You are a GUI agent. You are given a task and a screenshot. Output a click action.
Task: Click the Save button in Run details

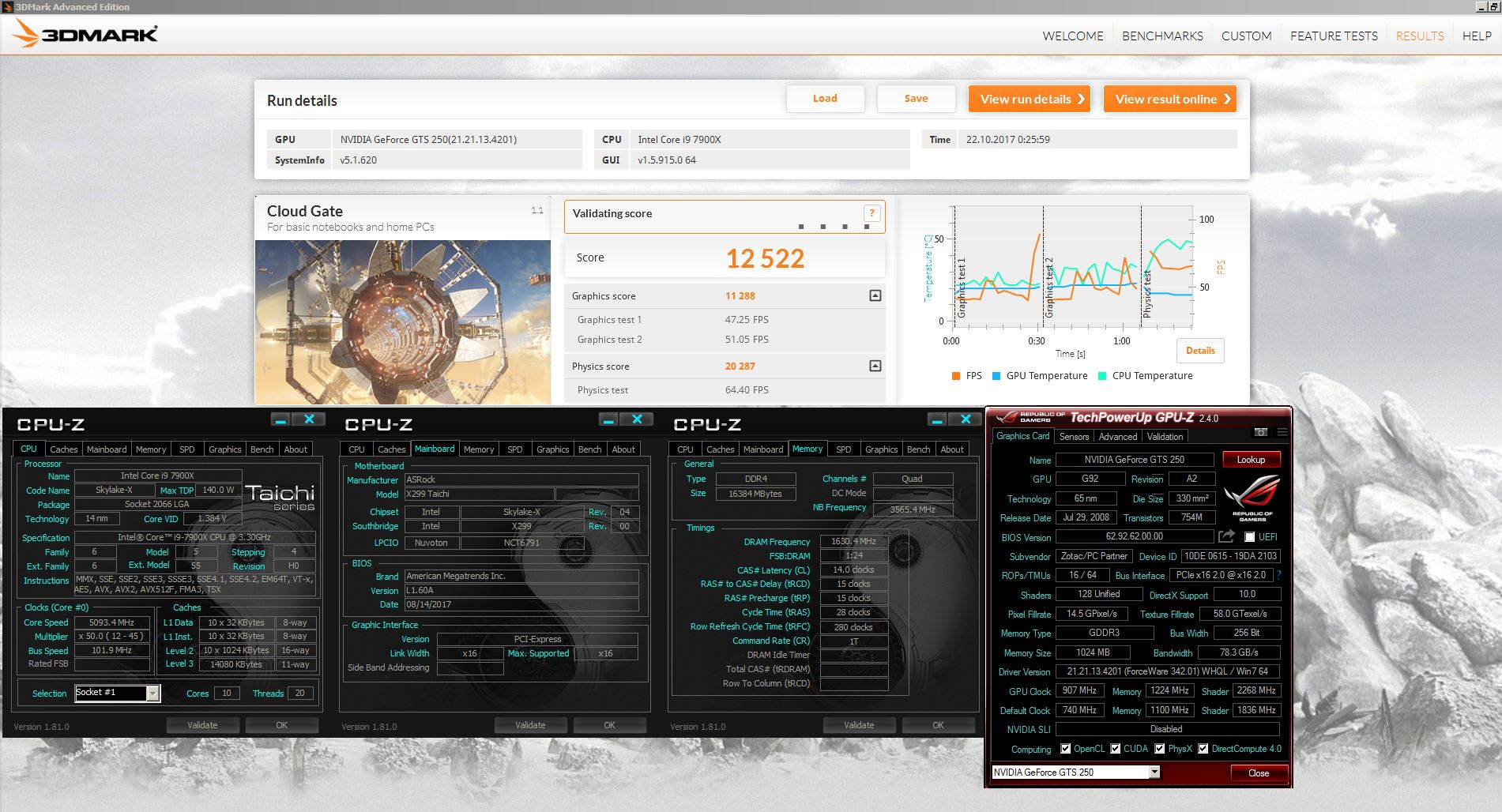pos(916,99)
